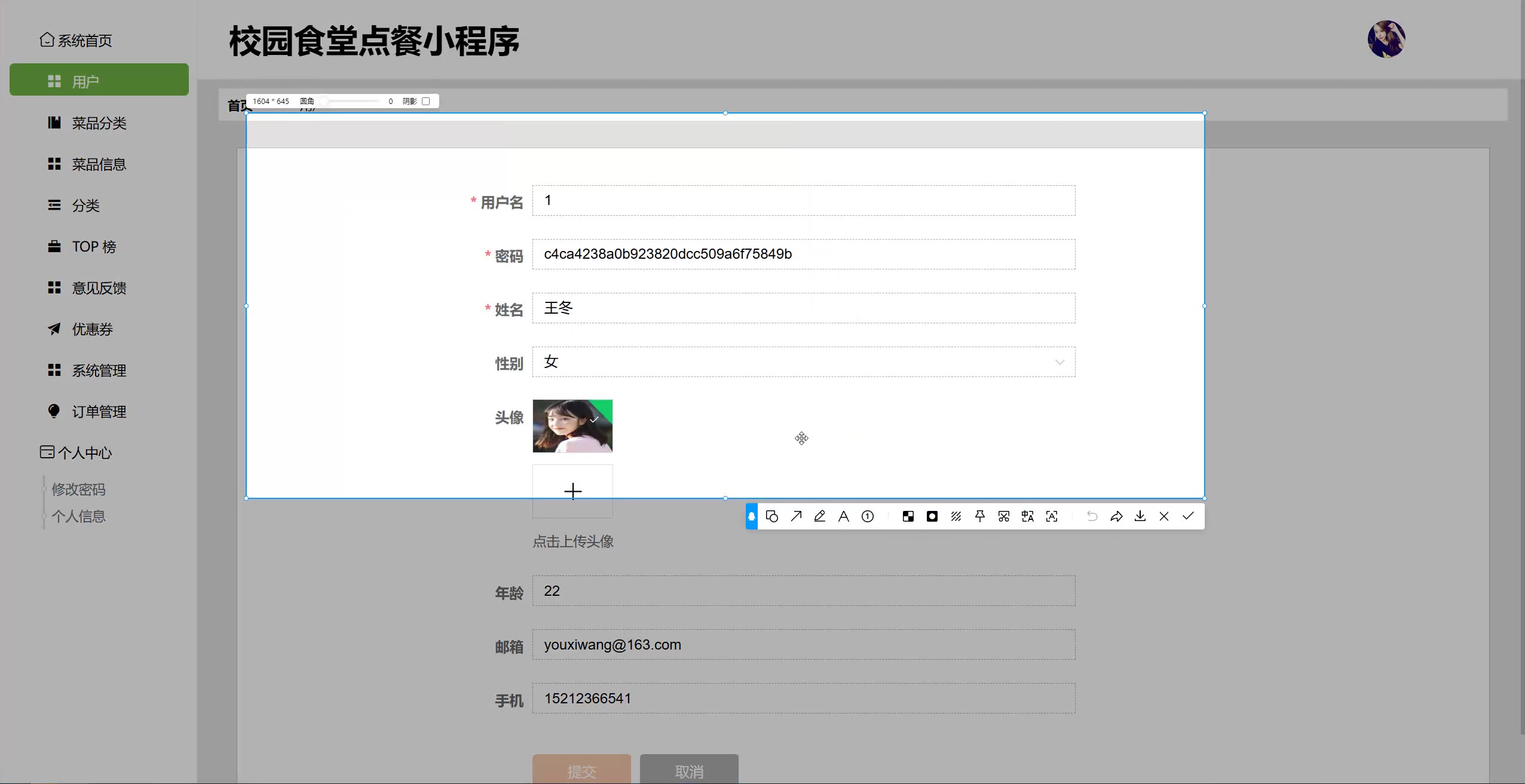Select the shape drawing tool in screenshot toolbar
The image size is (1525, 784).
pos(771,516)
